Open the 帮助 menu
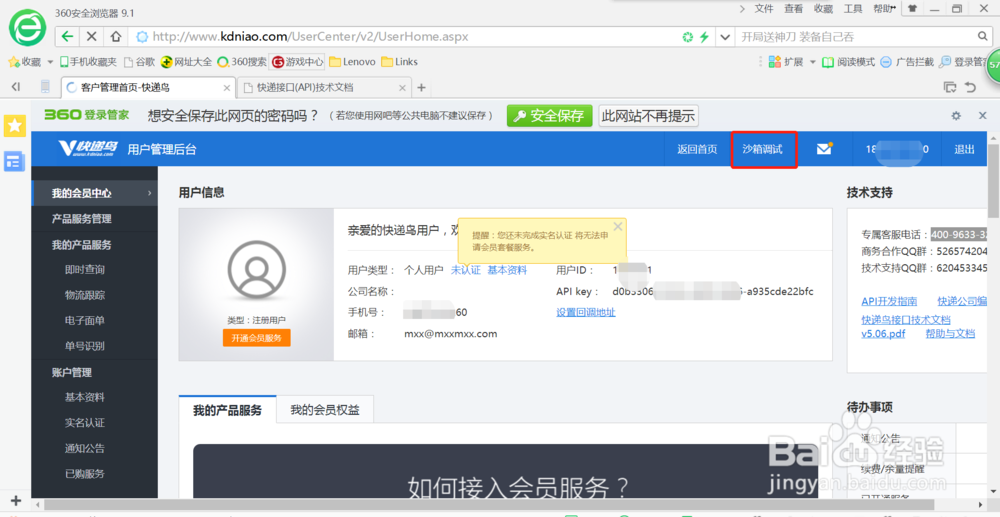 click(884, 9)
